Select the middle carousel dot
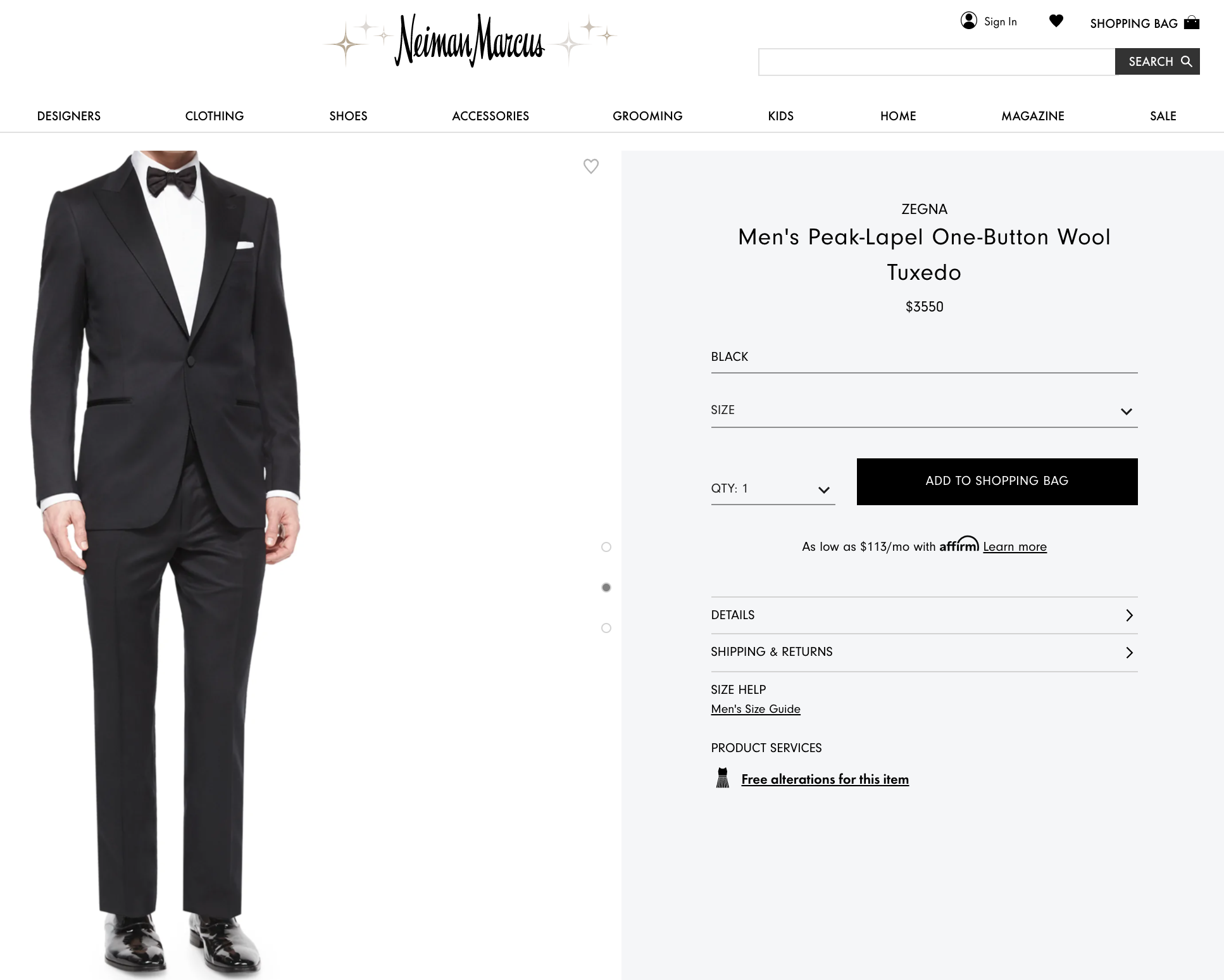Screen dimensions: 1224x980 point(606,587)
